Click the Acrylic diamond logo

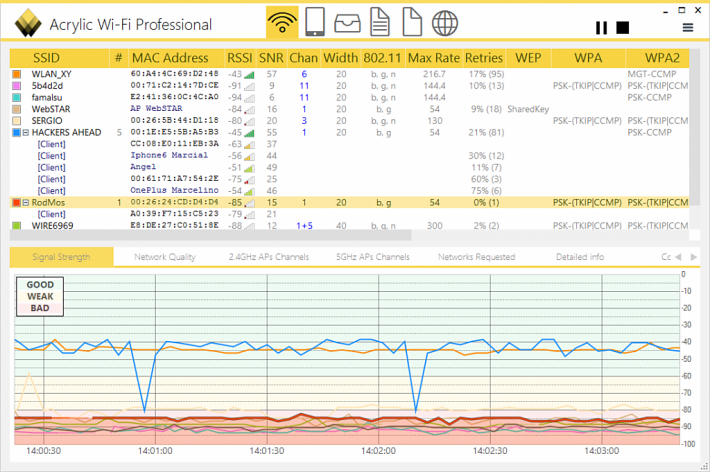[x=28, y=23]
